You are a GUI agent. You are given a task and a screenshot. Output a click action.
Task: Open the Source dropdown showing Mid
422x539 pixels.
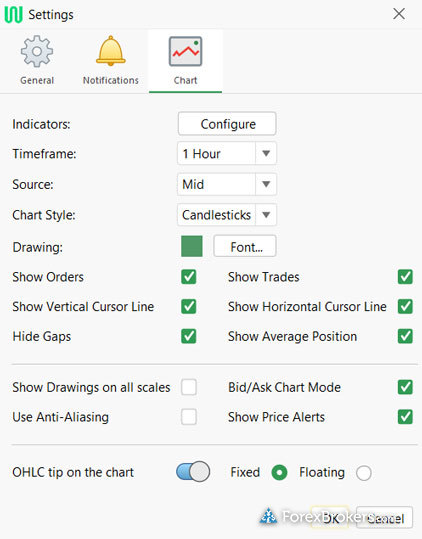coord(227,184)
